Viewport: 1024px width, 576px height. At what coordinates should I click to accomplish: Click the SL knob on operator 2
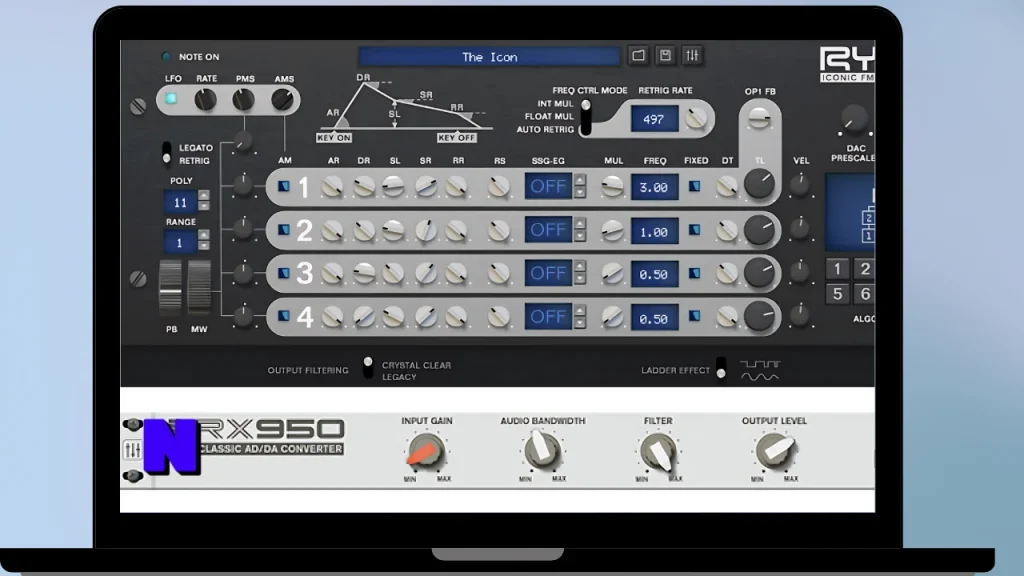click(393, 230)
